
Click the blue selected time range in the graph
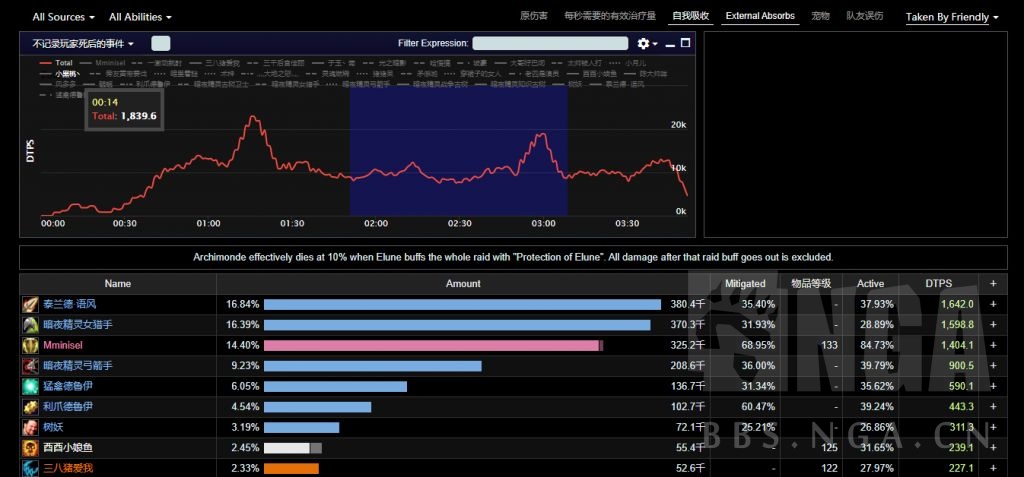(x=458, y=151)
